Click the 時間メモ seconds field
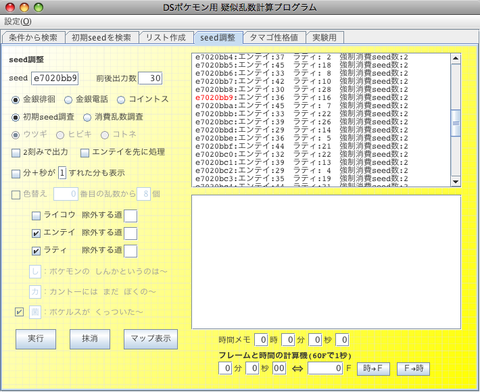480x392 pixels. pos(315,340)
